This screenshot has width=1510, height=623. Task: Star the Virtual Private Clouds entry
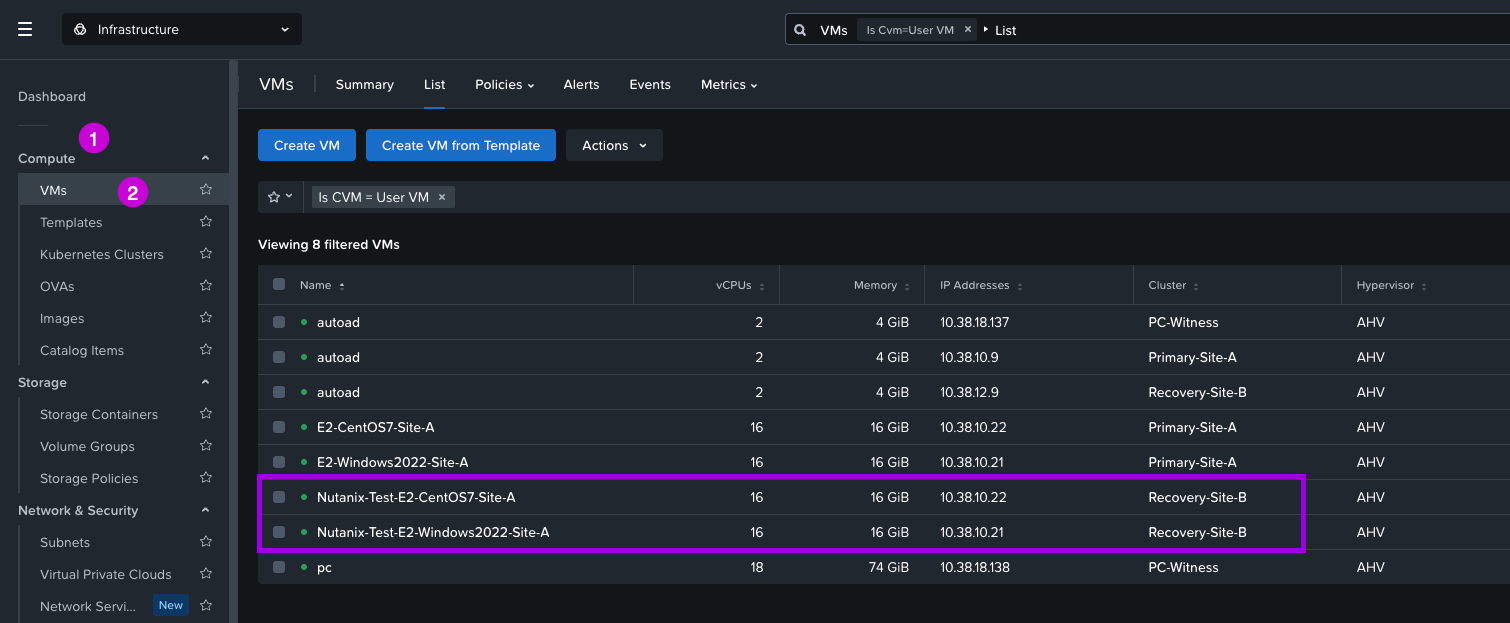tap(206, 573)
